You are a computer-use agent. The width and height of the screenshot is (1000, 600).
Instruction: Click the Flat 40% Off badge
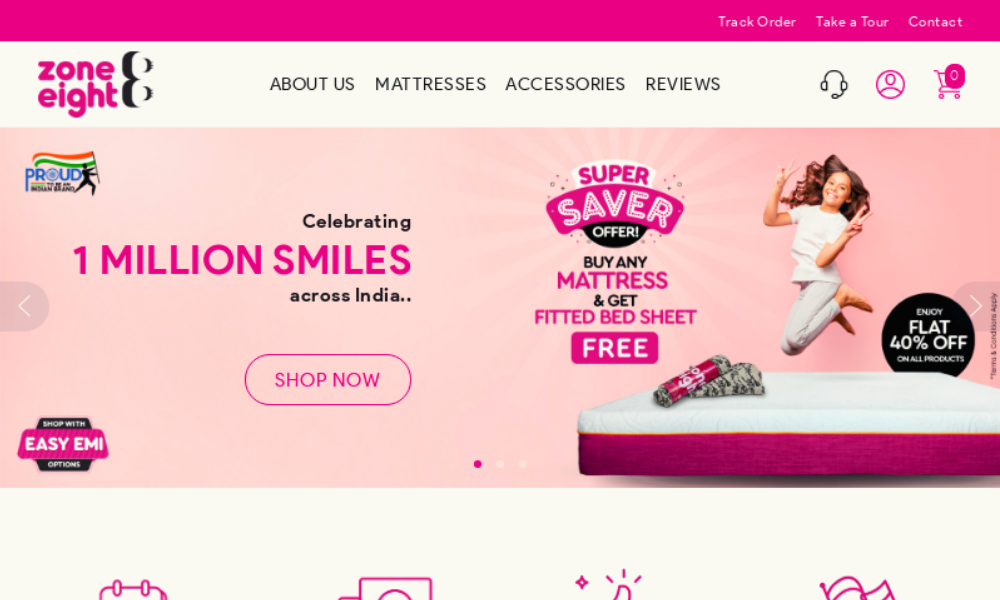coord(928,335)
